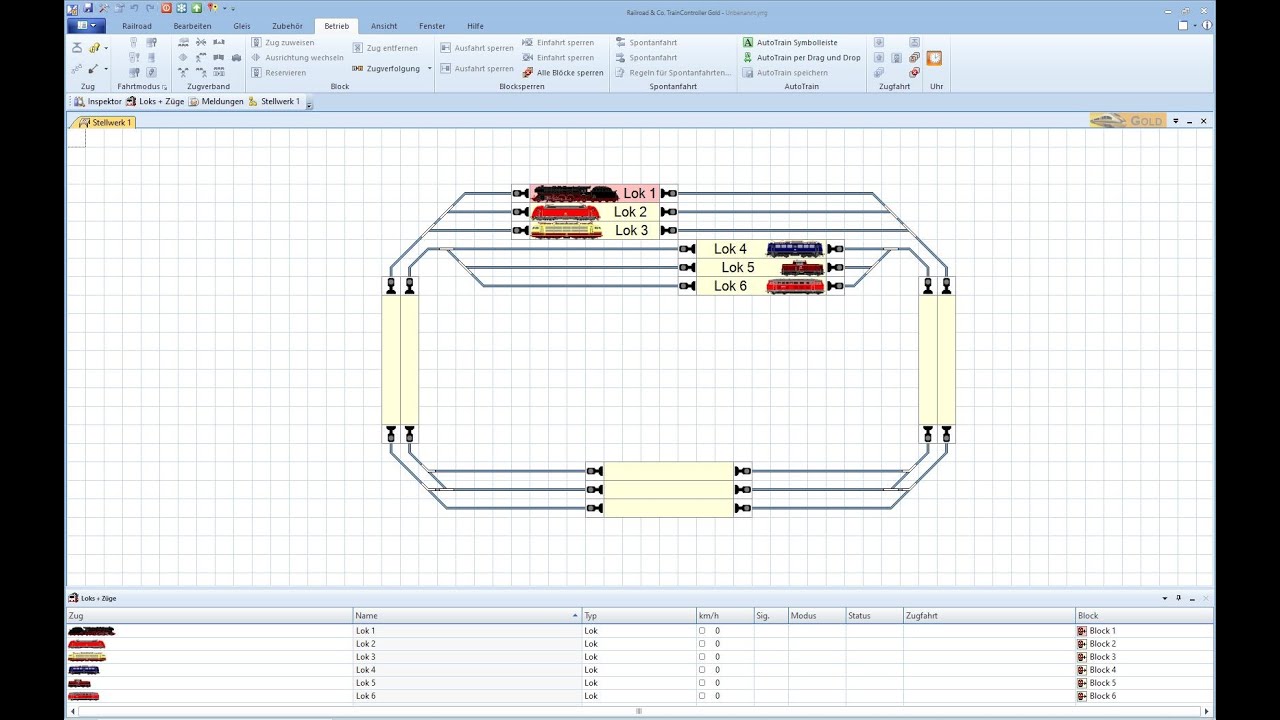Screen dimensions: 1280x720
Task: Click the Block 4 icon in table
Action: (x=1082, y=670)
